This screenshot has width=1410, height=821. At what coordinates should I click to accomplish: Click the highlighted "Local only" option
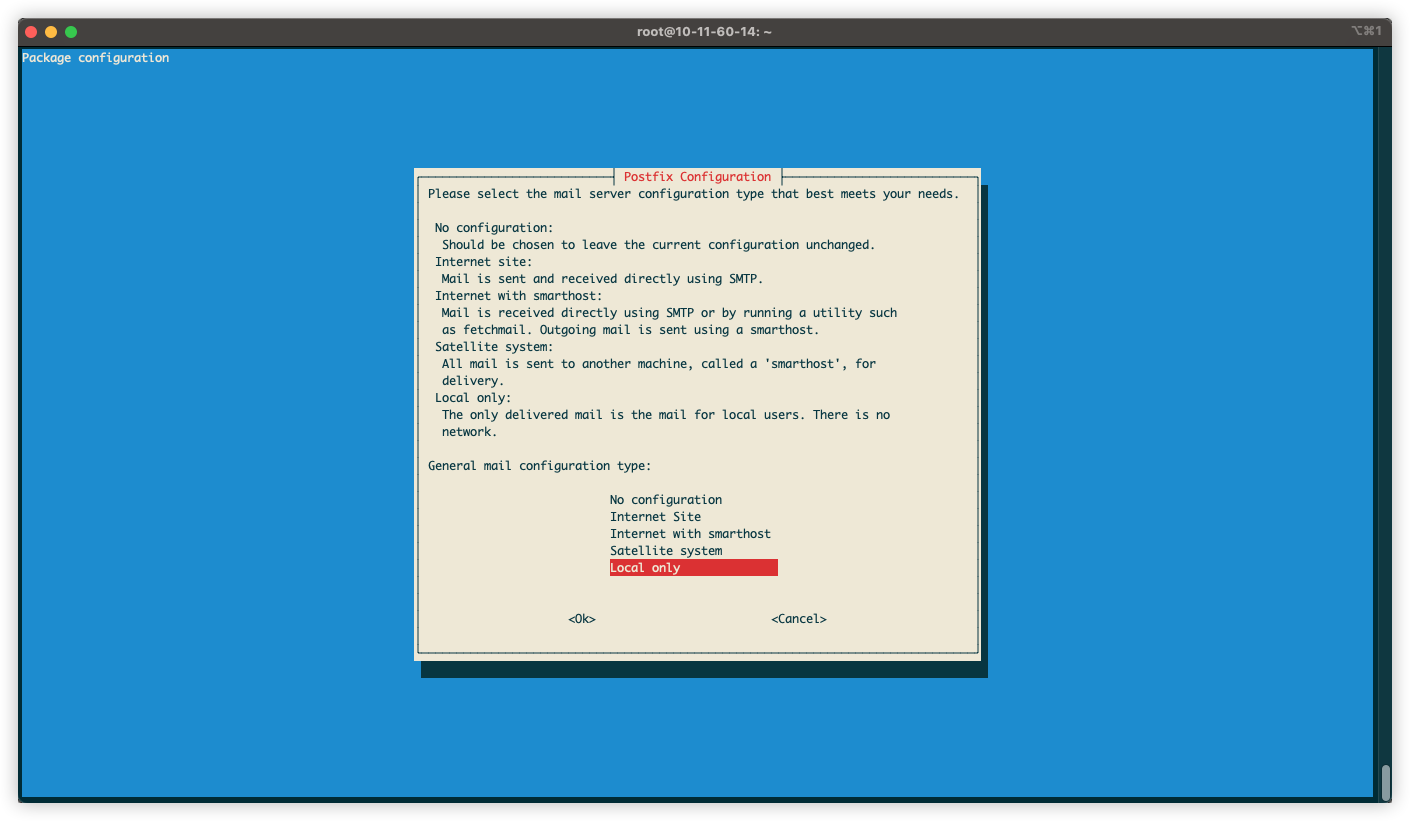[694, 568]
